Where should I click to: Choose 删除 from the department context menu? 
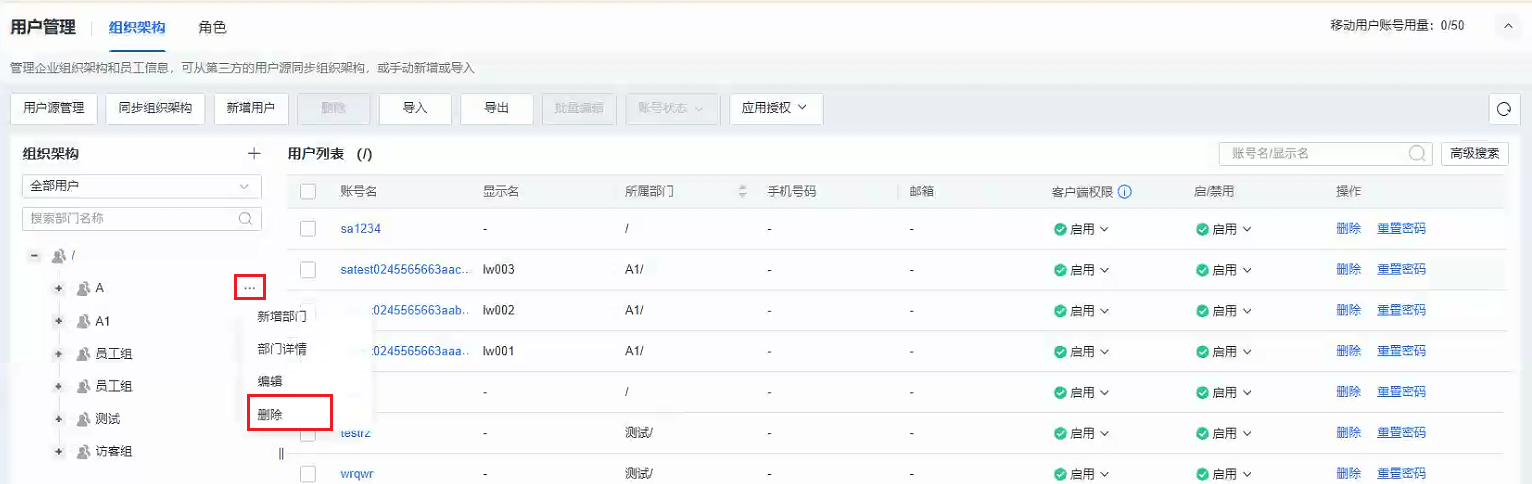[x=270, y=414]
